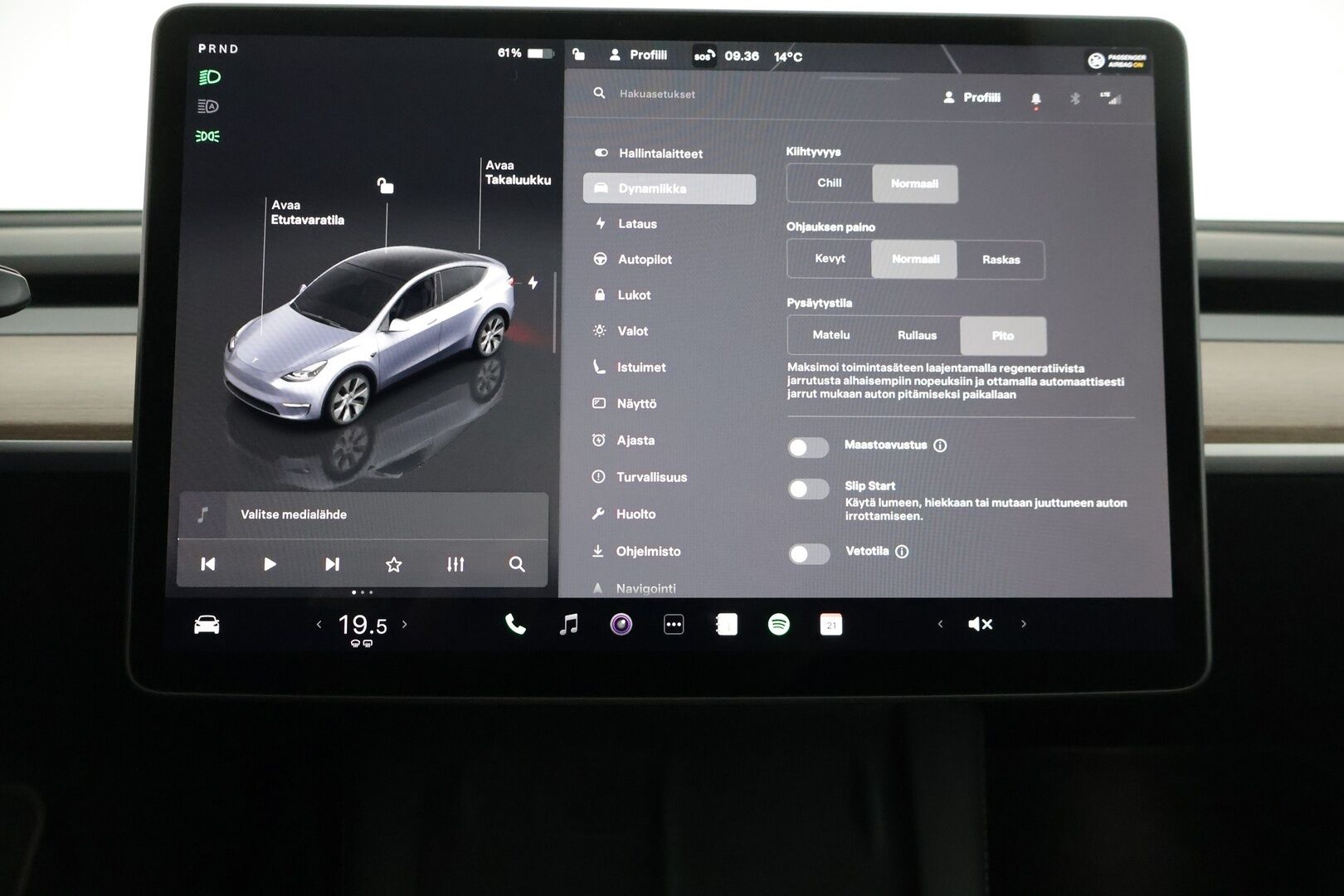
Task: Enable the Maastoavustus toggle
Action: [x=808, y=447]
